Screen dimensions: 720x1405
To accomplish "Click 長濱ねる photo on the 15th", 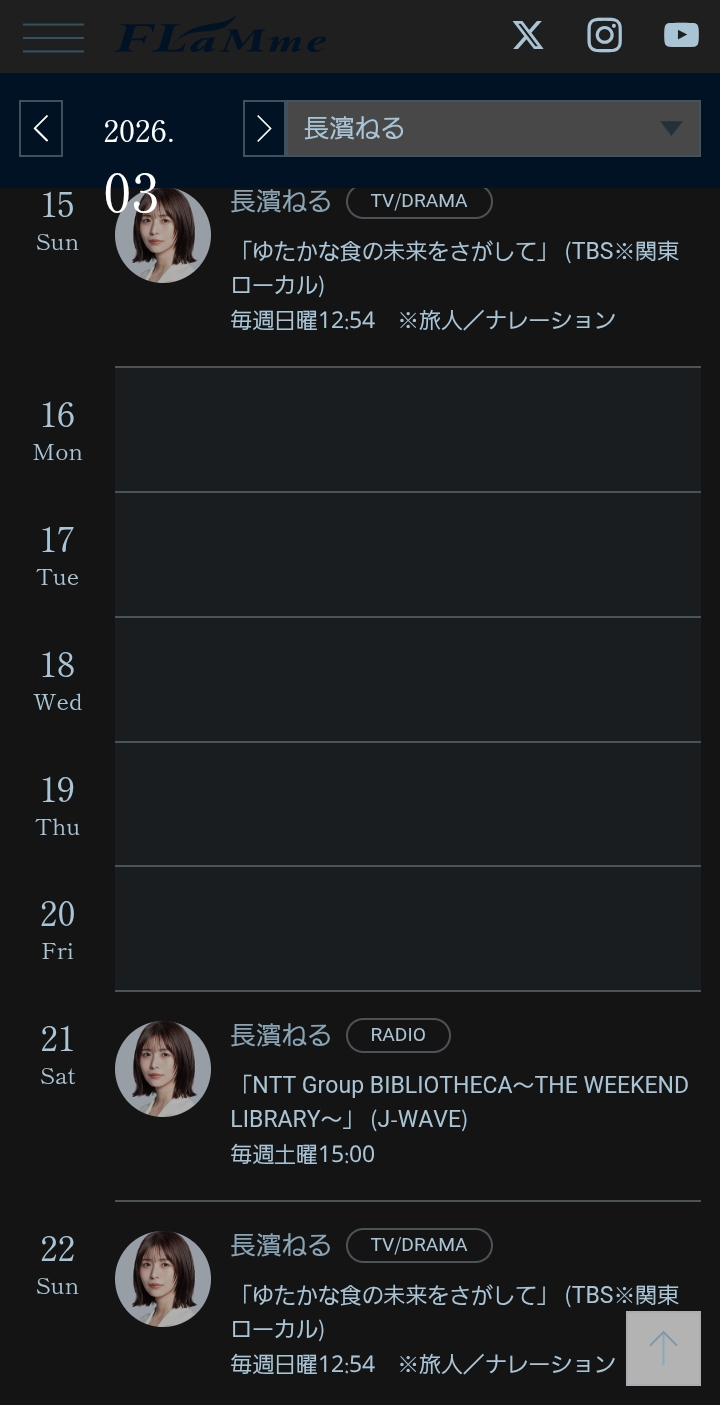I will click(x=163, y=236).
